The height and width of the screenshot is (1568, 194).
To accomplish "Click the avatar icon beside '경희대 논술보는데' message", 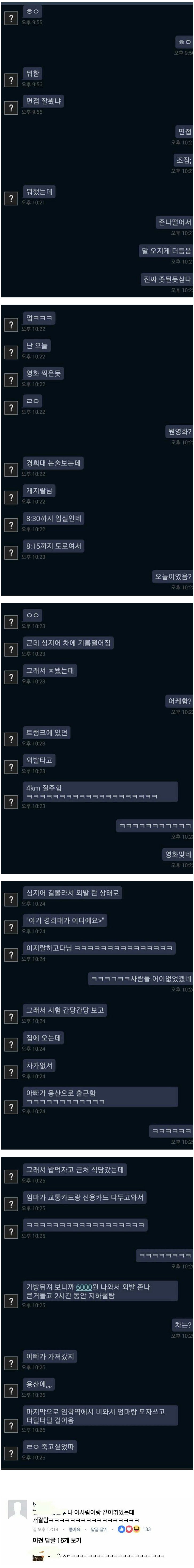I will click(10, 469).
